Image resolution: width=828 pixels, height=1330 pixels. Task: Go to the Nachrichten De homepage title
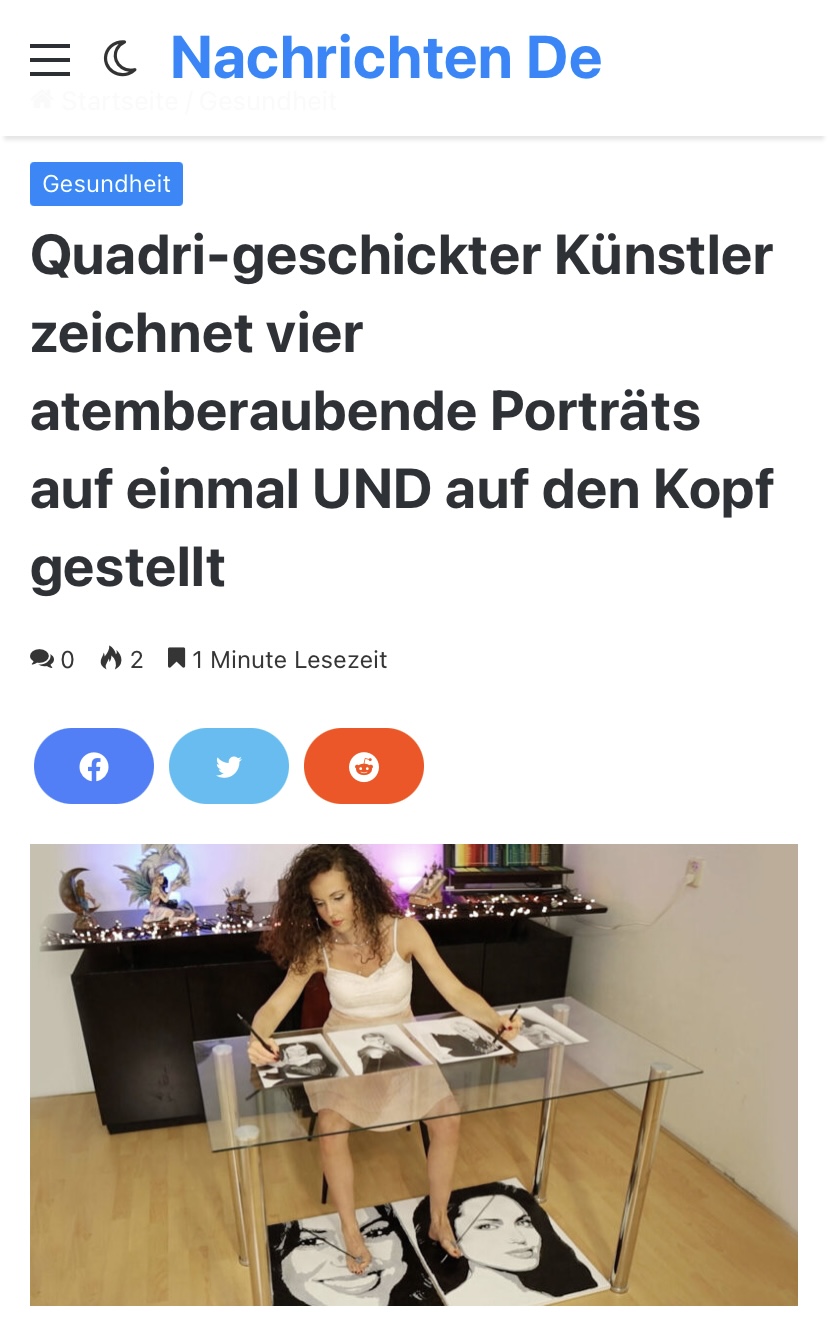386,57
